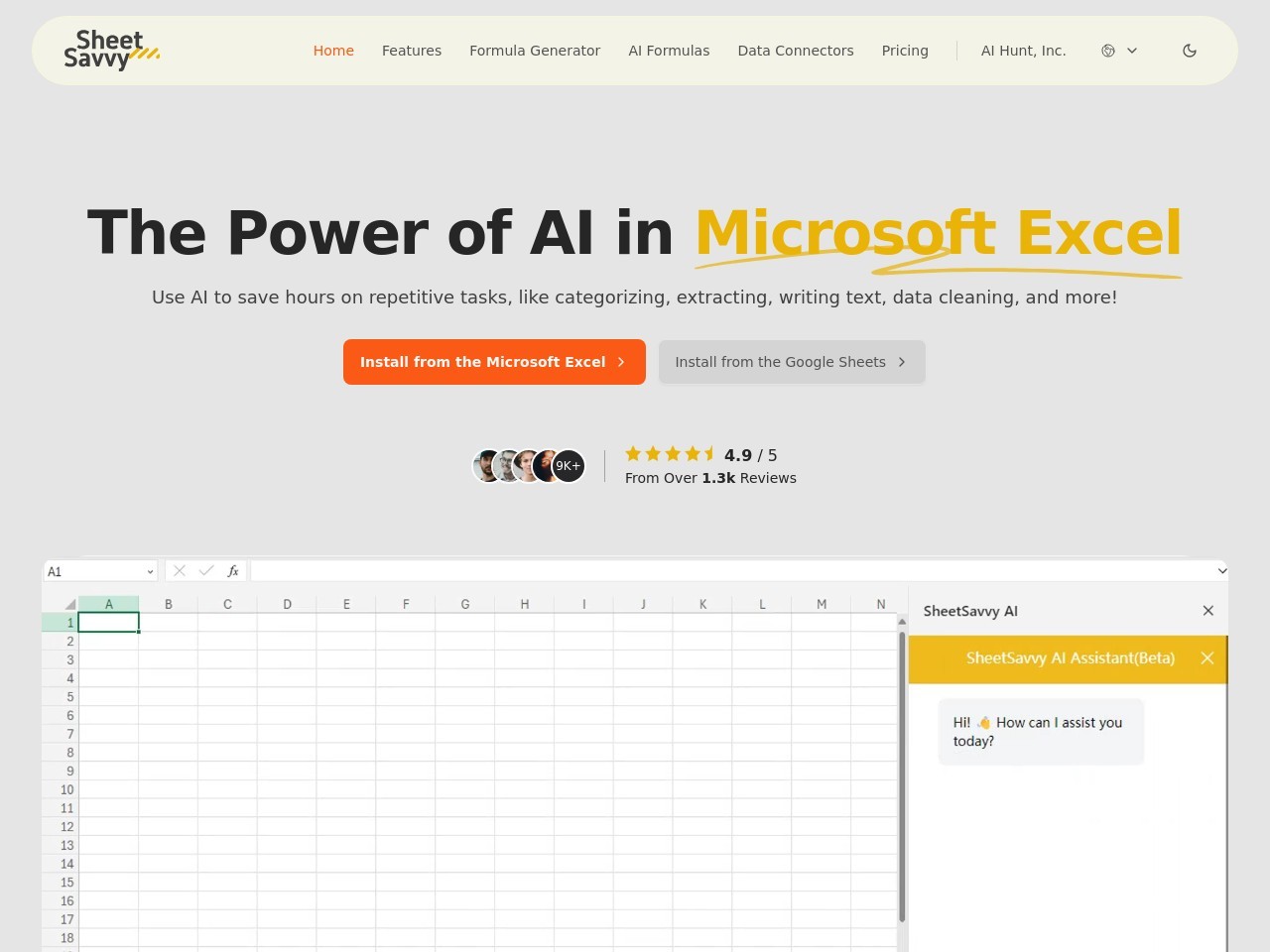Expand the A1 name box dropdown
Viewport: 1270px width, 952px height.
[x=150, y=572]
